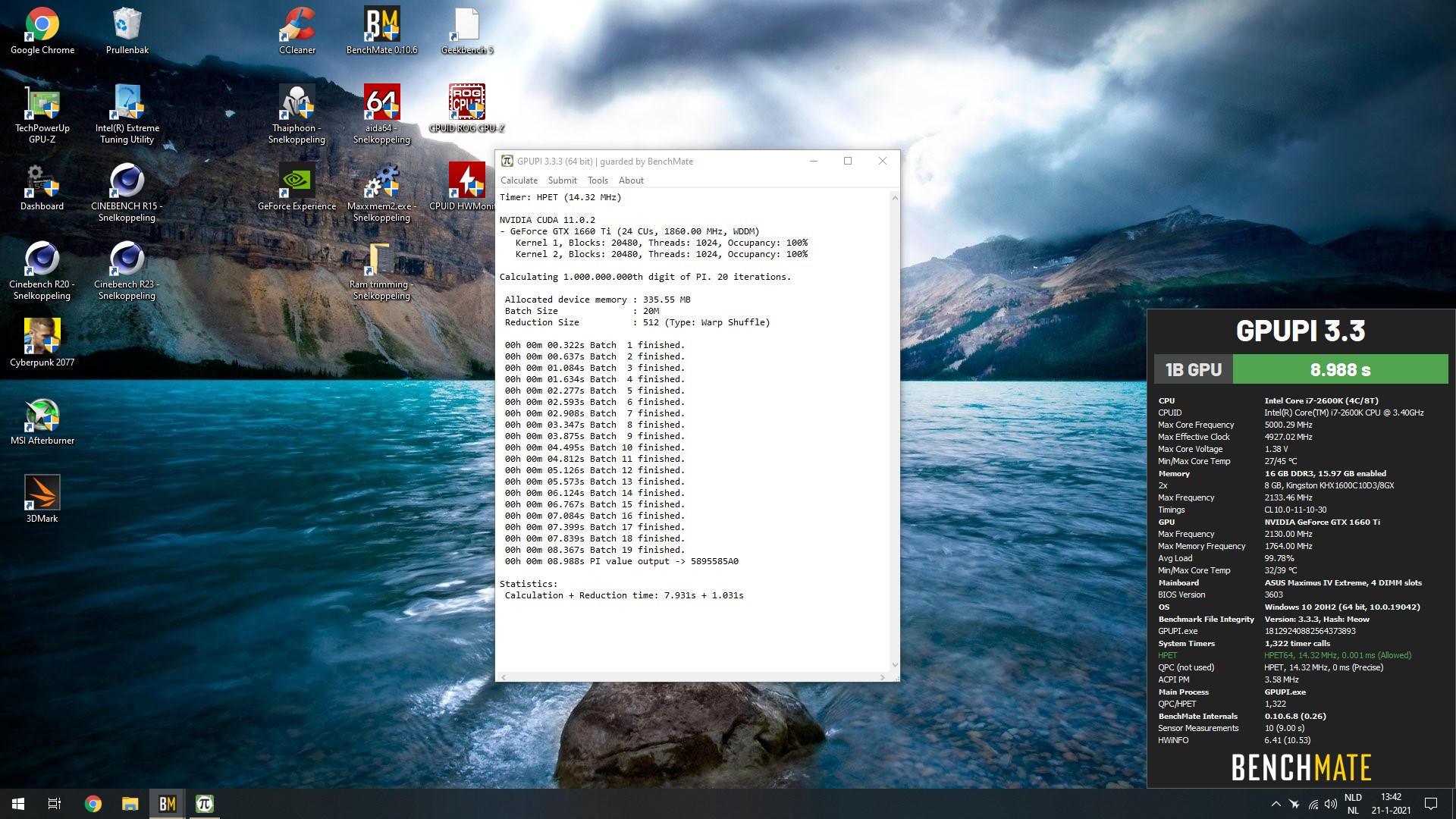
Task: Open the volume control in tray
Action: tap(1331, 804)
